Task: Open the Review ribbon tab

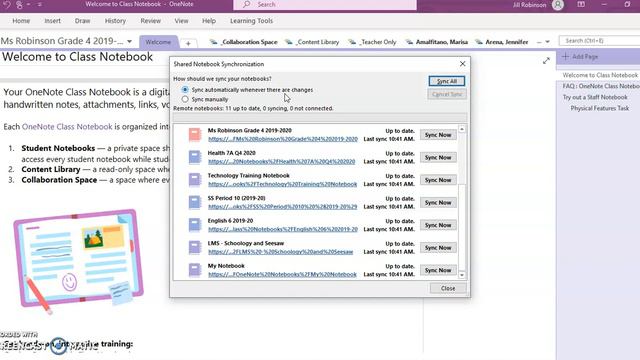Action: pyautogui.click(x=151, y=21)
